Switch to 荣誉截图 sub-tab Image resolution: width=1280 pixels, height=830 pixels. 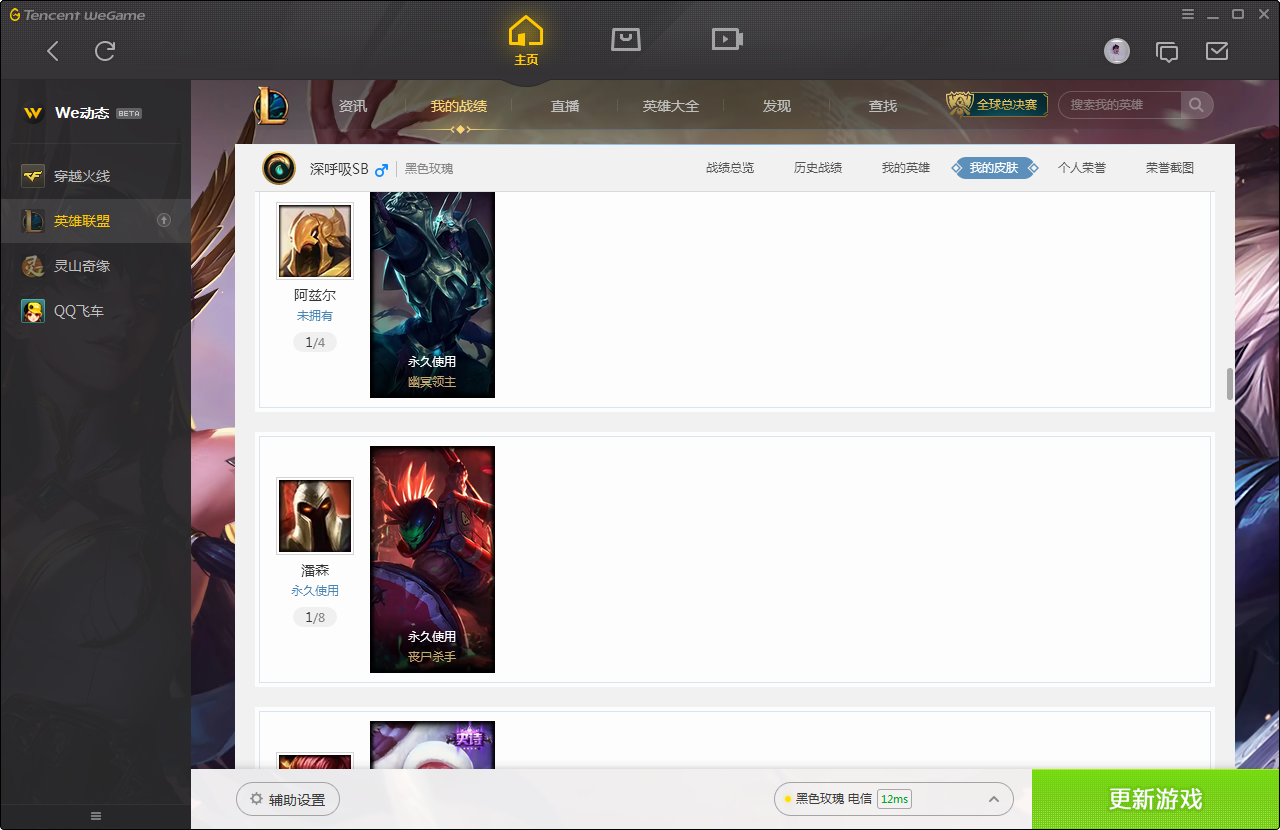click(1170, 168)
